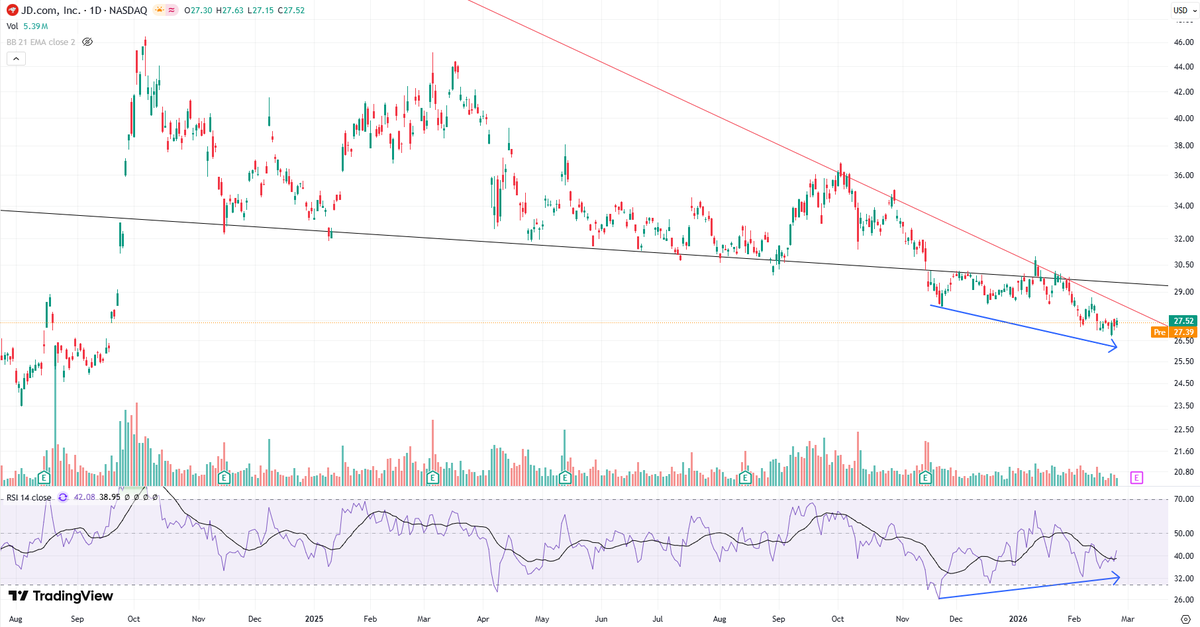Open the USD currency dropdown
The width and height of the screenshot is (1200, 627).
1184,9
